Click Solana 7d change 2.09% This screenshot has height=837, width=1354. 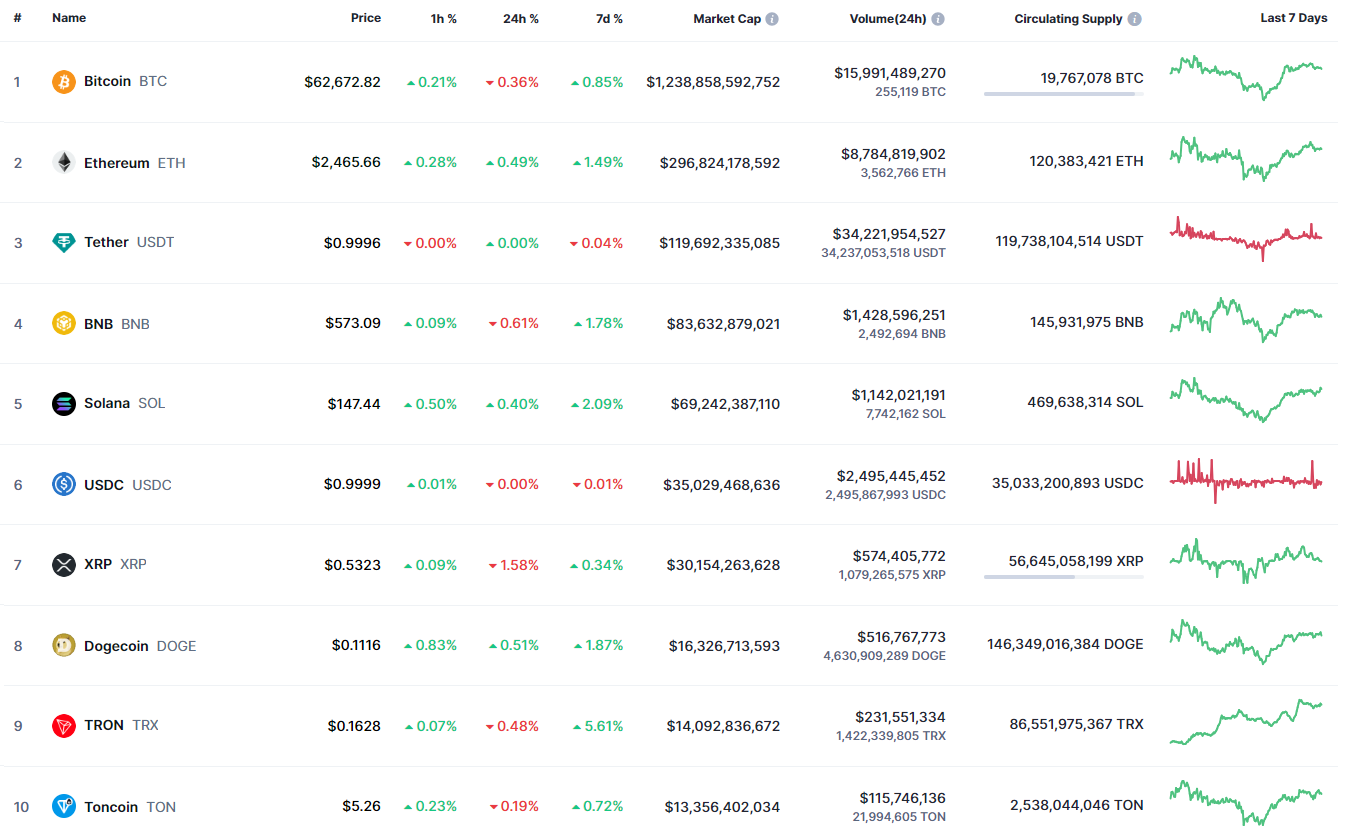point(597,404)
